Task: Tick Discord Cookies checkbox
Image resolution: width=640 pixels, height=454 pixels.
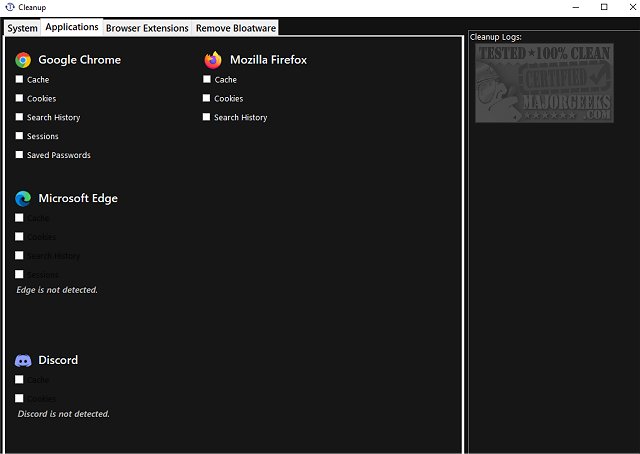Action: tap(19, 398)
